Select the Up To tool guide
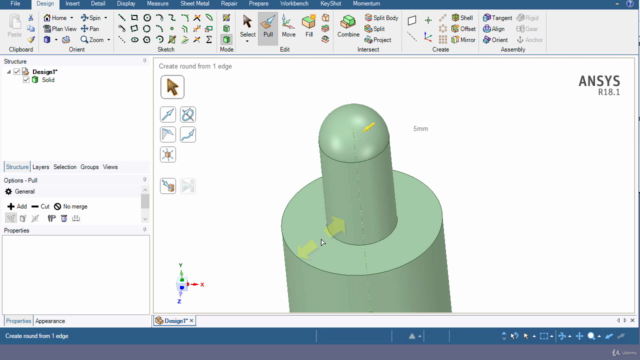This screenshot has width=640, height=360. pos(168,186)
